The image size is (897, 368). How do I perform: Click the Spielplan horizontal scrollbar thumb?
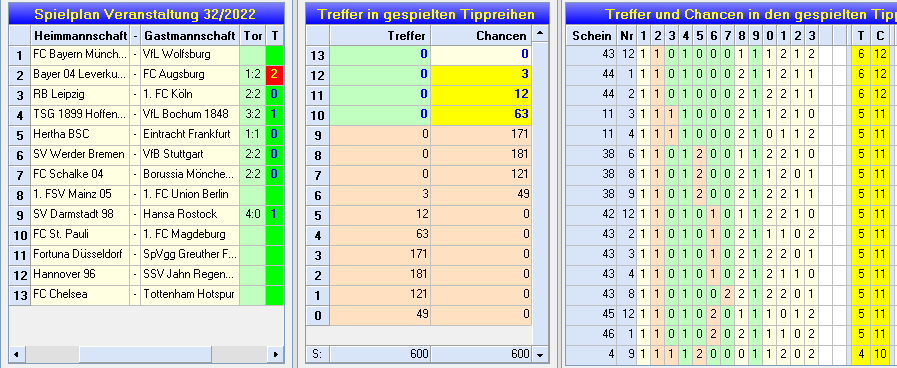145,353
